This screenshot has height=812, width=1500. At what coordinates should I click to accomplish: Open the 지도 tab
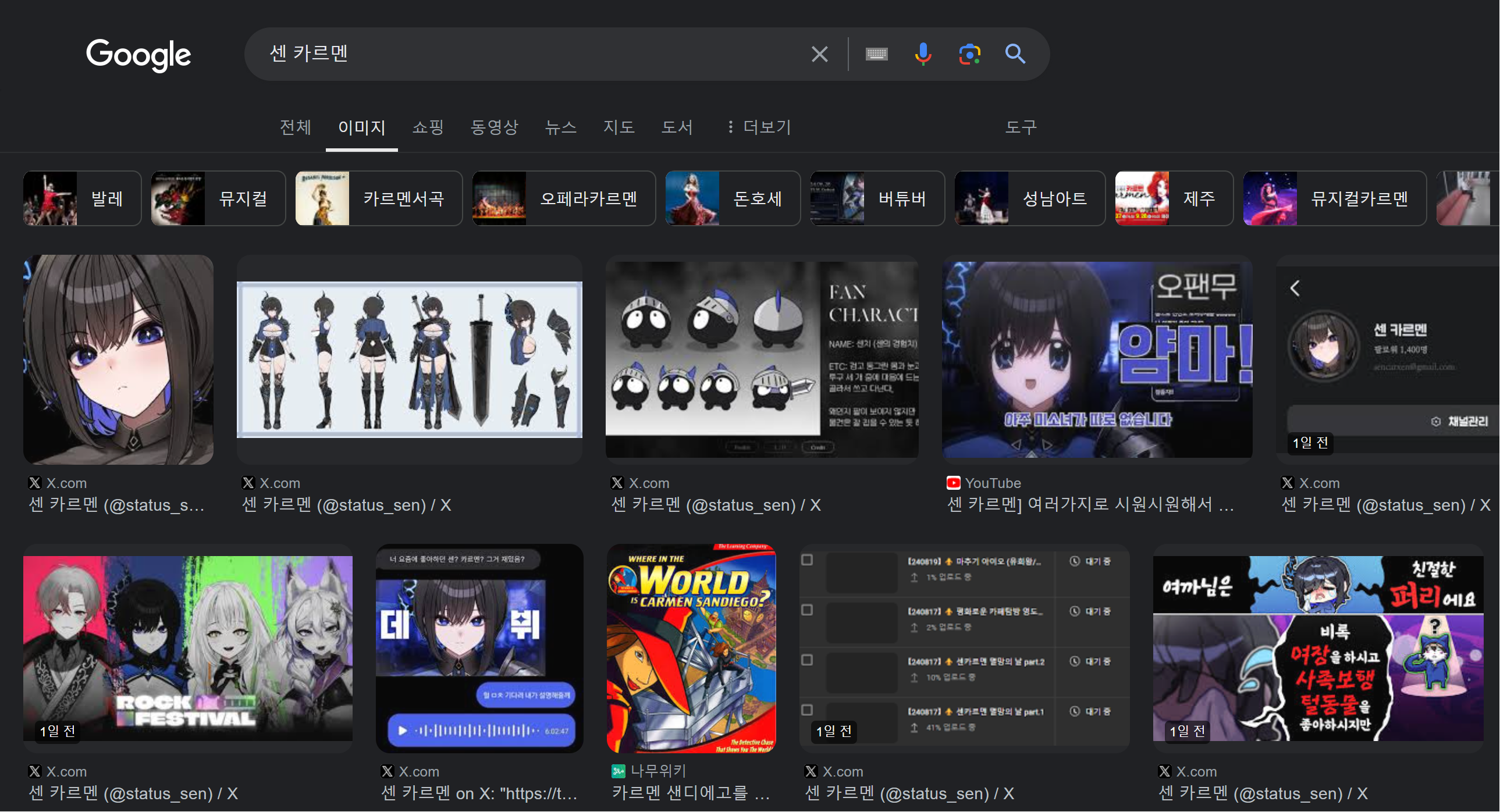coord(619,127)
